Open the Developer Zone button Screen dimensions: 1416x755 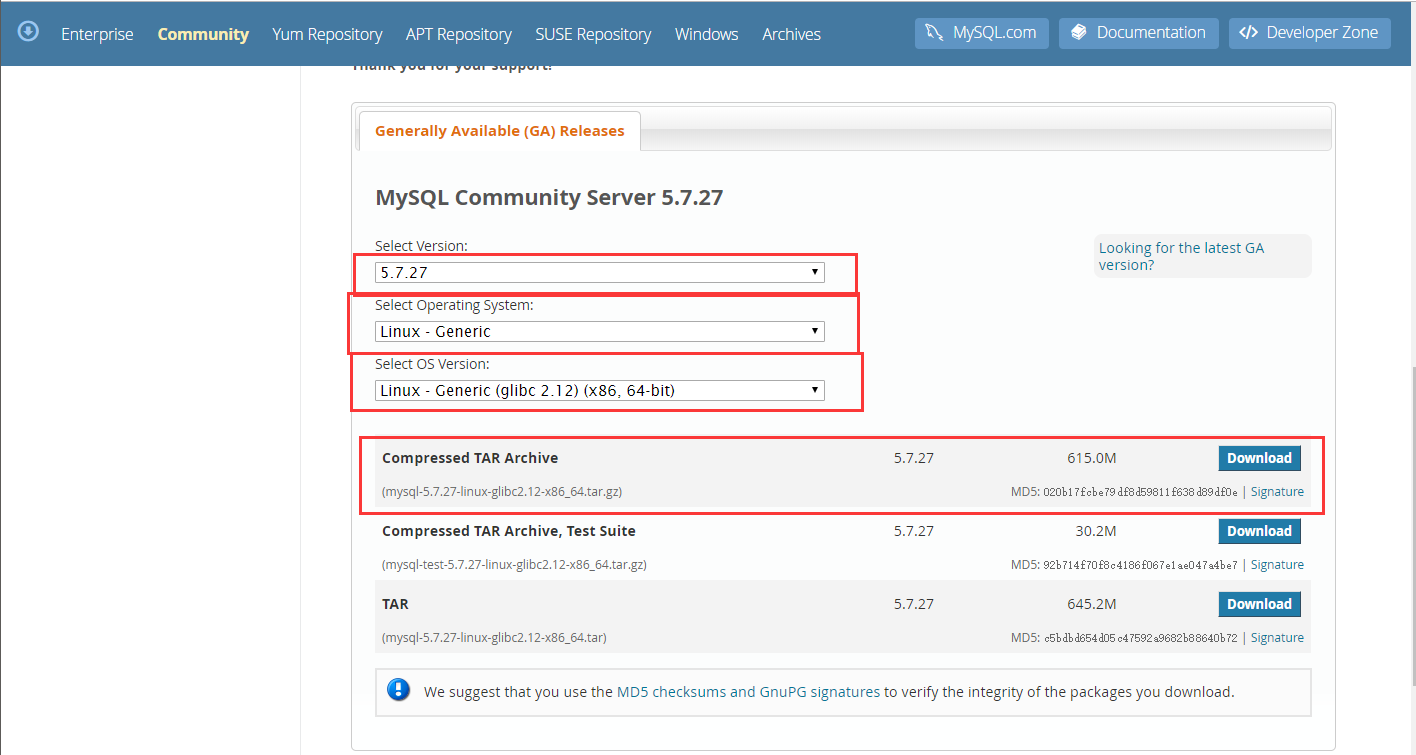[x=1310, y=32]
